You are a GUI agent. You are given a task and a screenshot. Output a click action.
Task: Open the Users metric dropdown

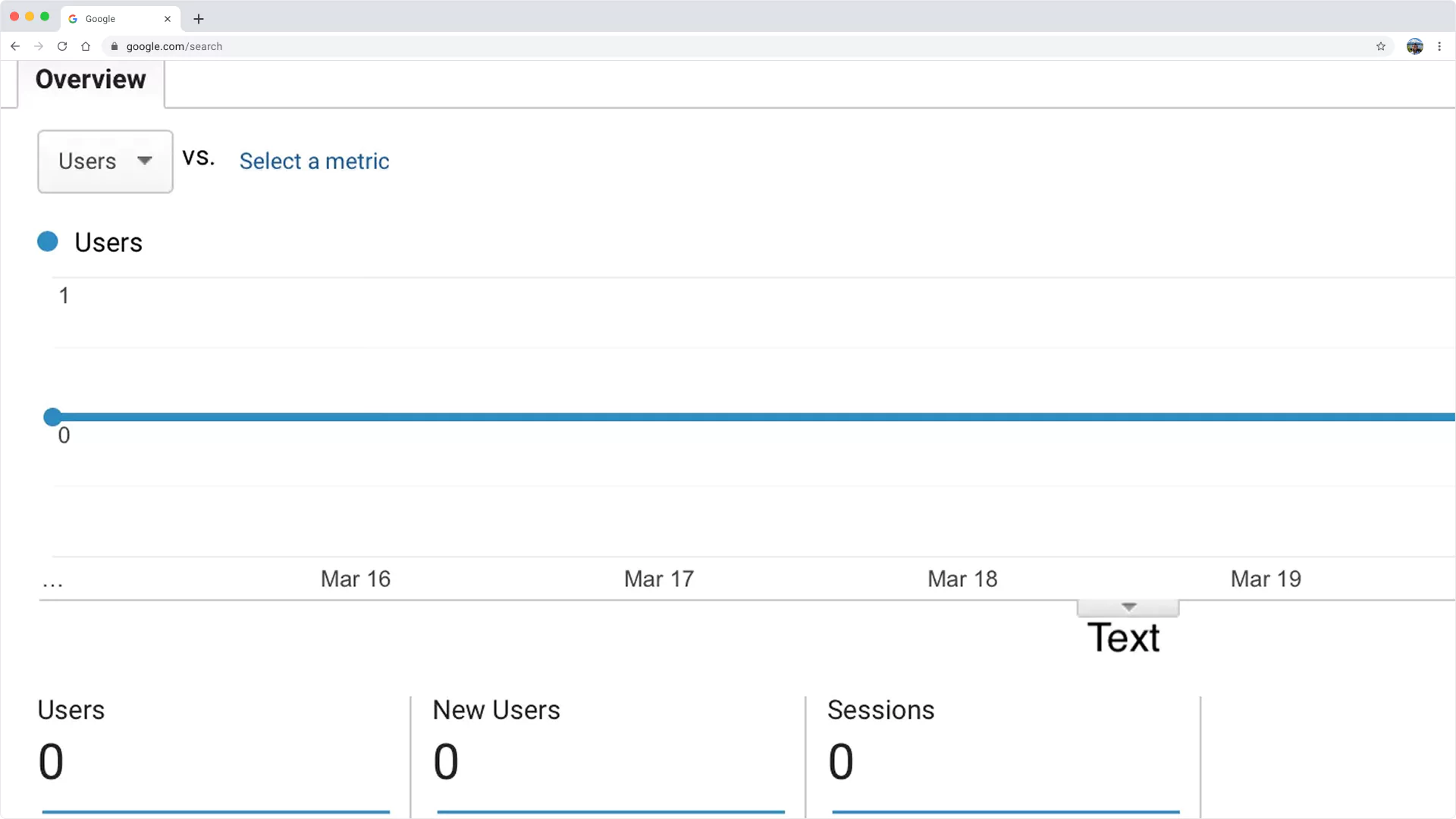(x=105, y=161)
